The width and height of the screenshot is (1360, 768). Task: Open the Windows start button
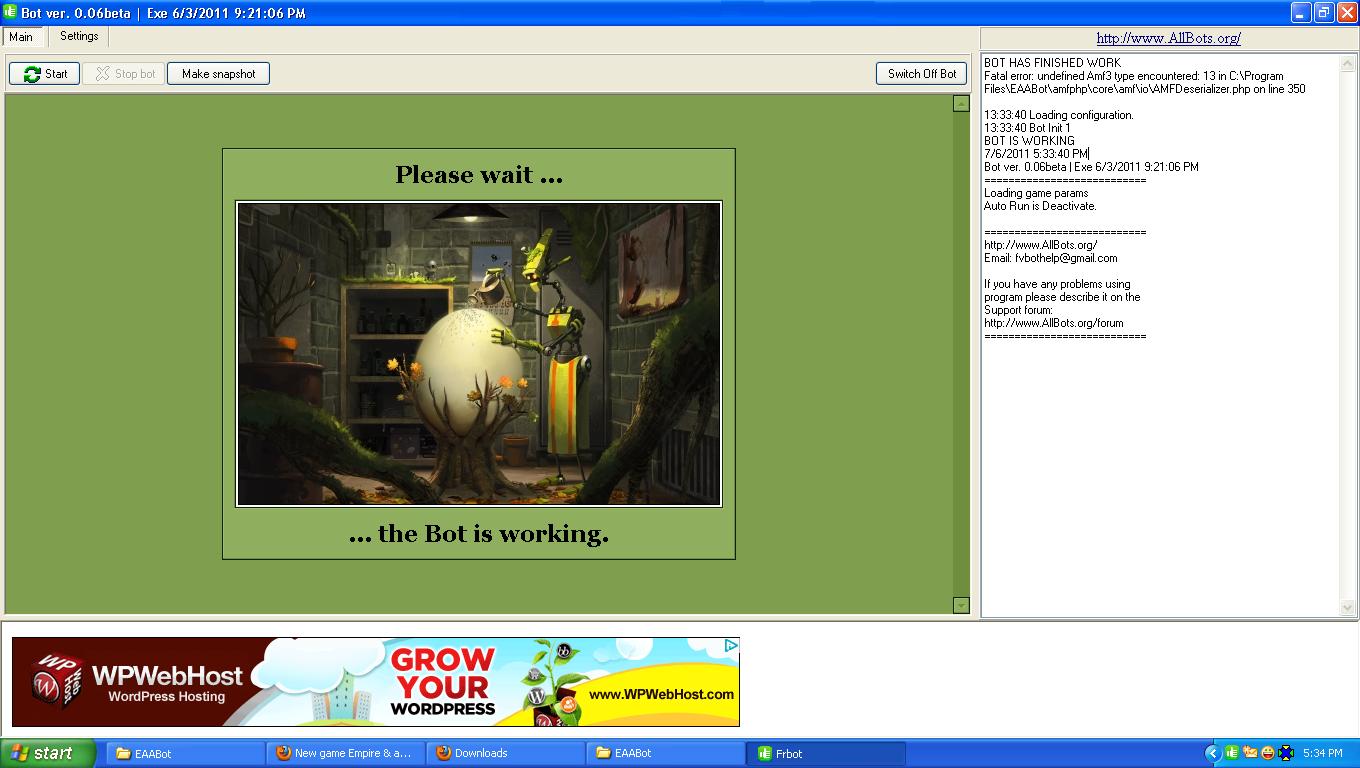pyautogui.click(x=48, y=753)
